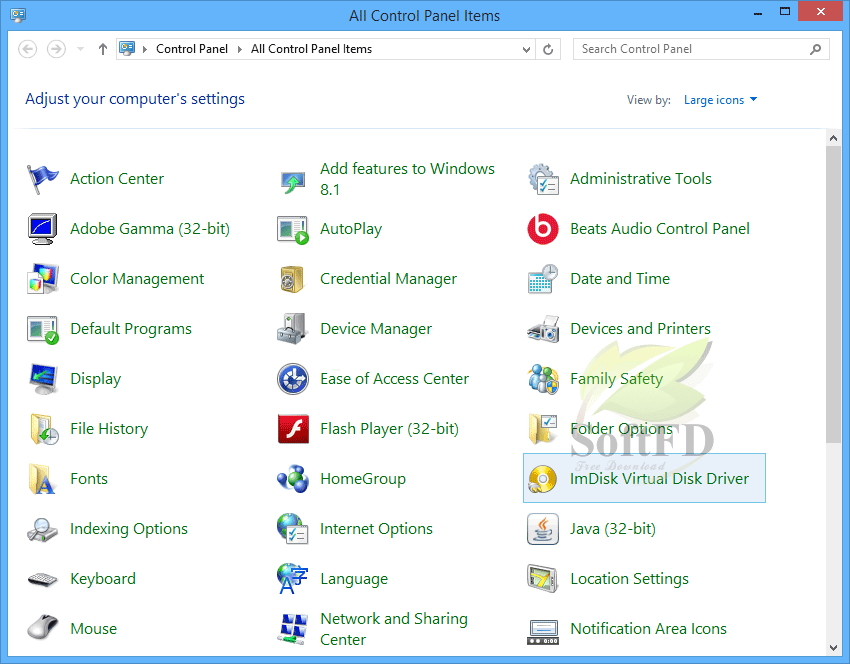Click the AutoPlay icon
This screenshot has width=850, height=664.
(293, 229)
